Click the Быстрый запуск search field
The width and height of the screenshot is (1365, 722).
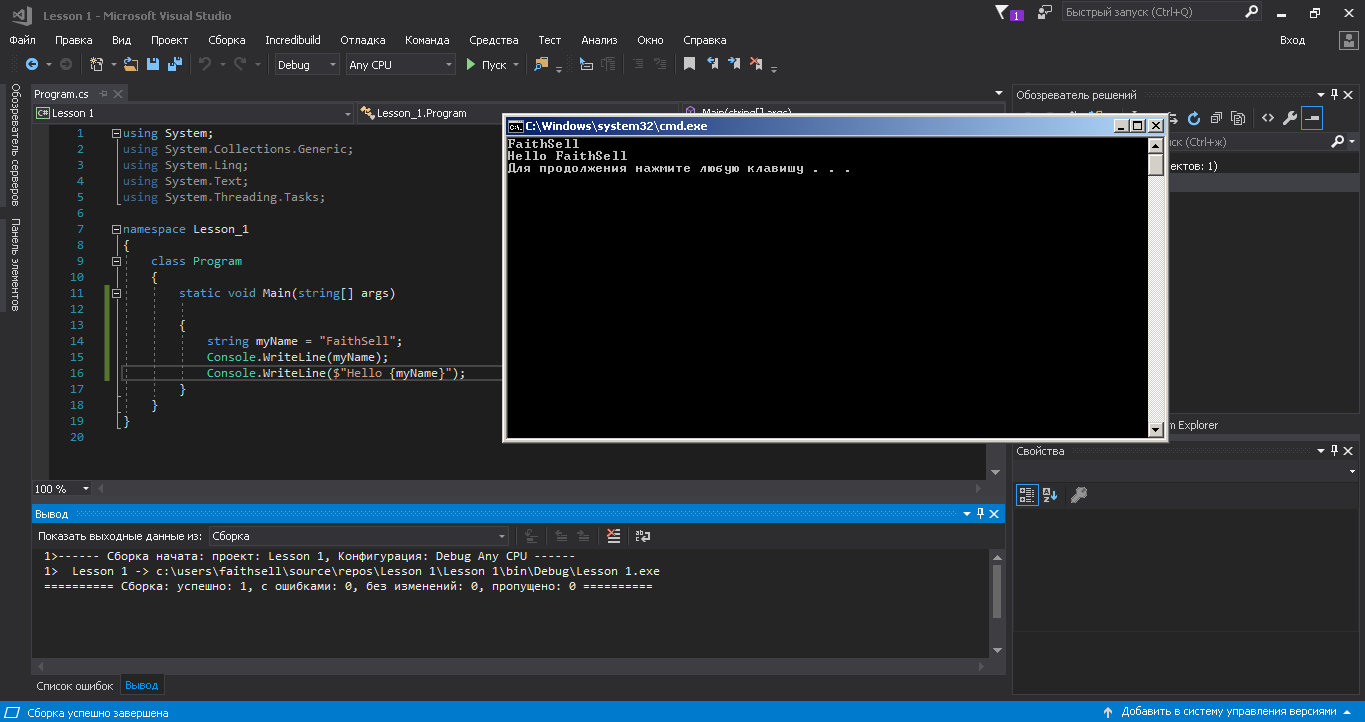click(1151, 13)
